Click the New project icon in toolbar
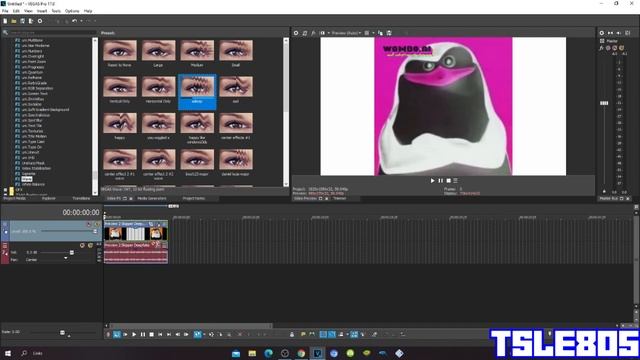This screenshot has height=360, width=640. point(5,21)
